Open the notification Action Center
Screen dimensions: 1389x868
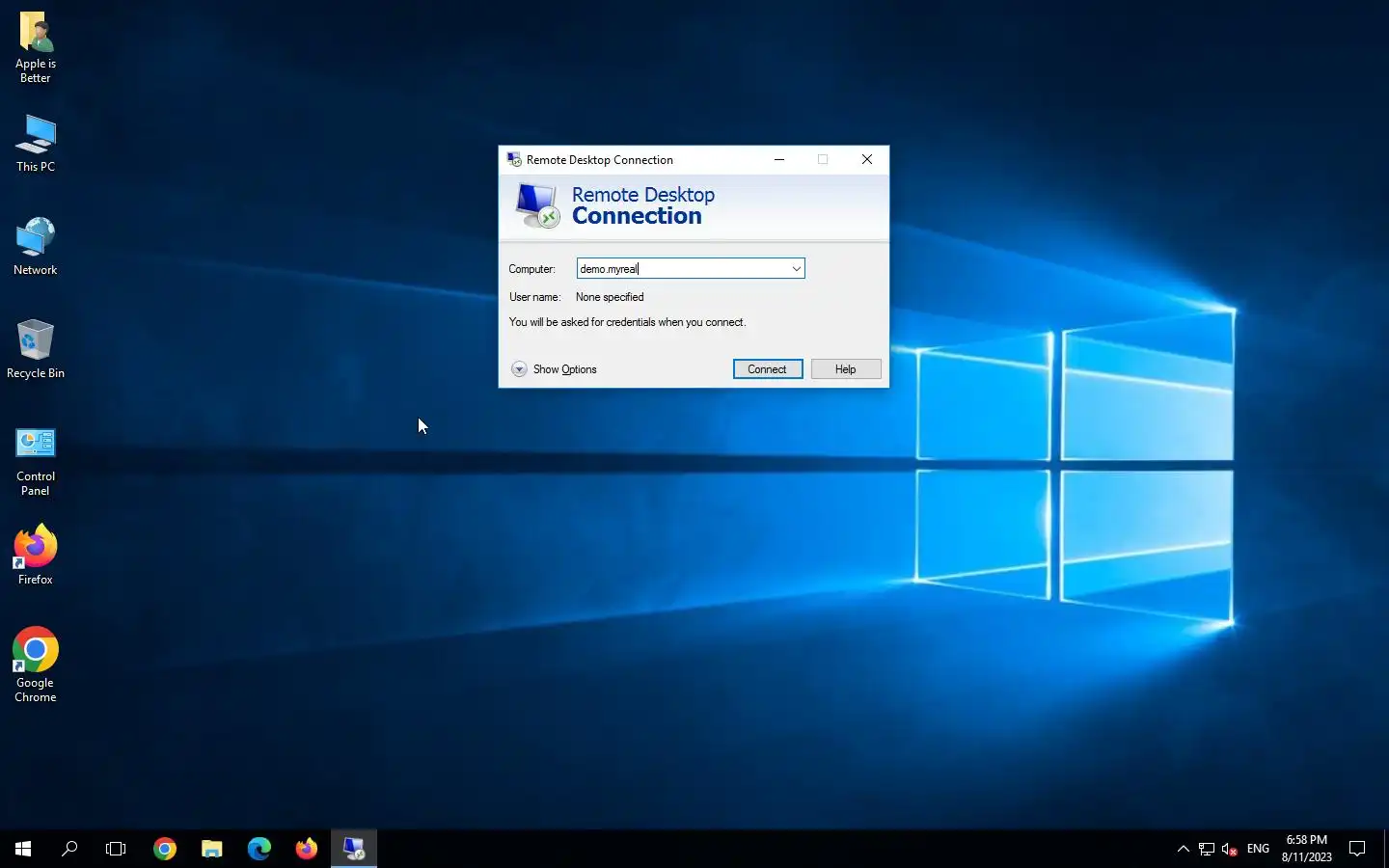pyautogui.click(x=1357, y=849)
